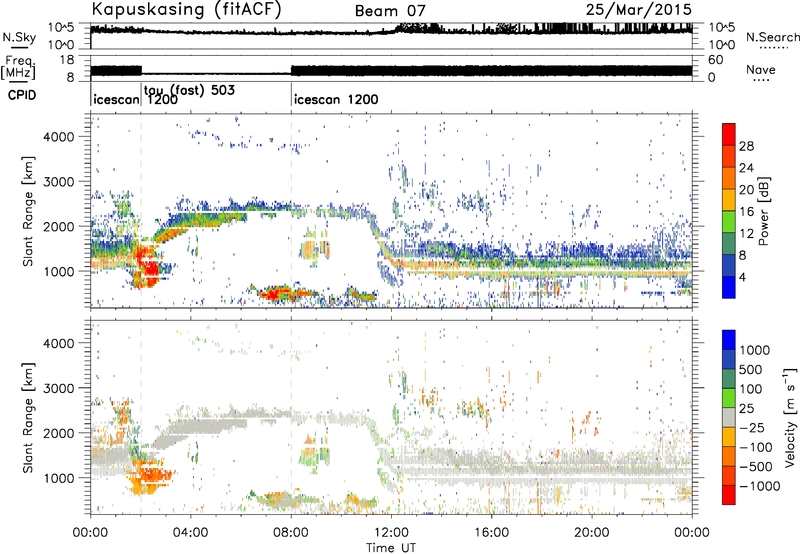Click the '2000' tick of velocity panel
800x554 pixels.
tap(58, 433)
